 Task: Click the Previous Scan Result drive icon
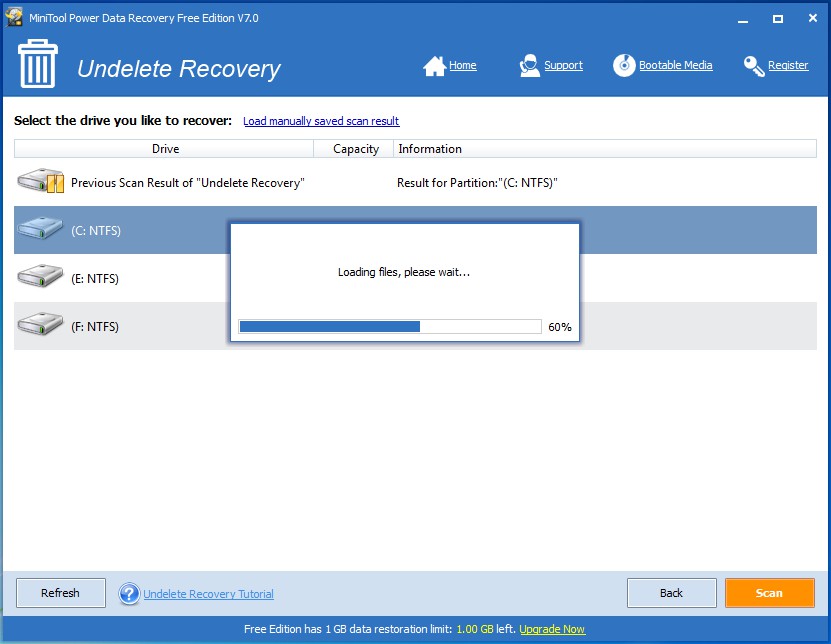(x=40, y=181)
